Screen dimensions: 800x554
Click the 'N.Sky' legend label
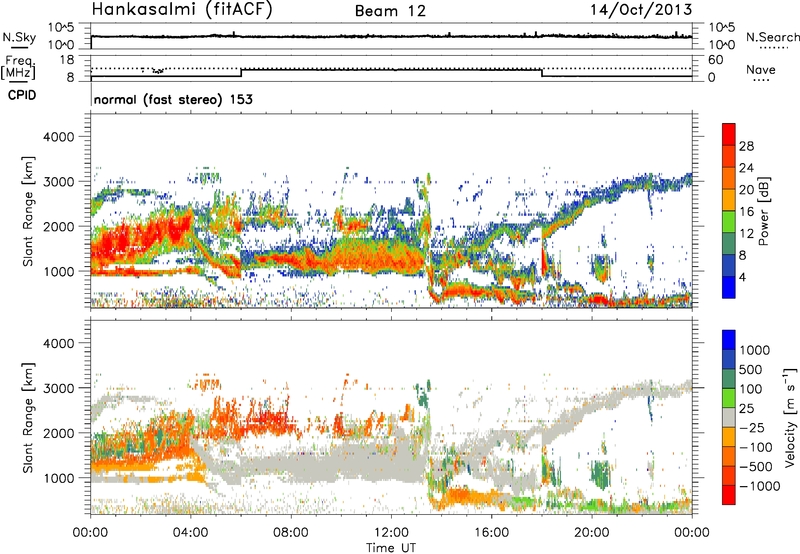click(x=19, y=37)
